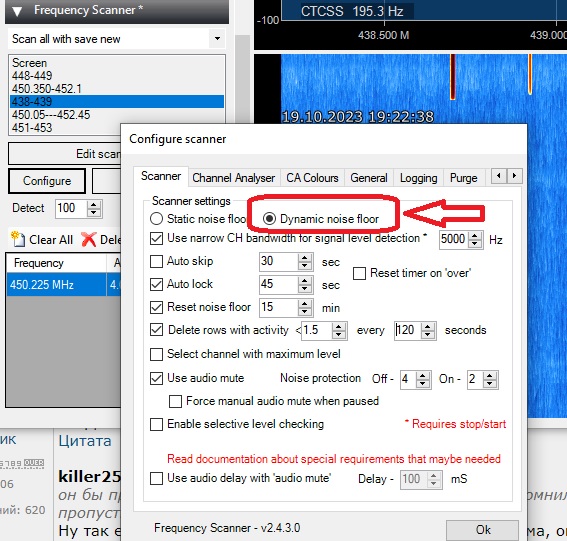Increase narrow CH bandwidth Hz value

click(x=475, y=235)
